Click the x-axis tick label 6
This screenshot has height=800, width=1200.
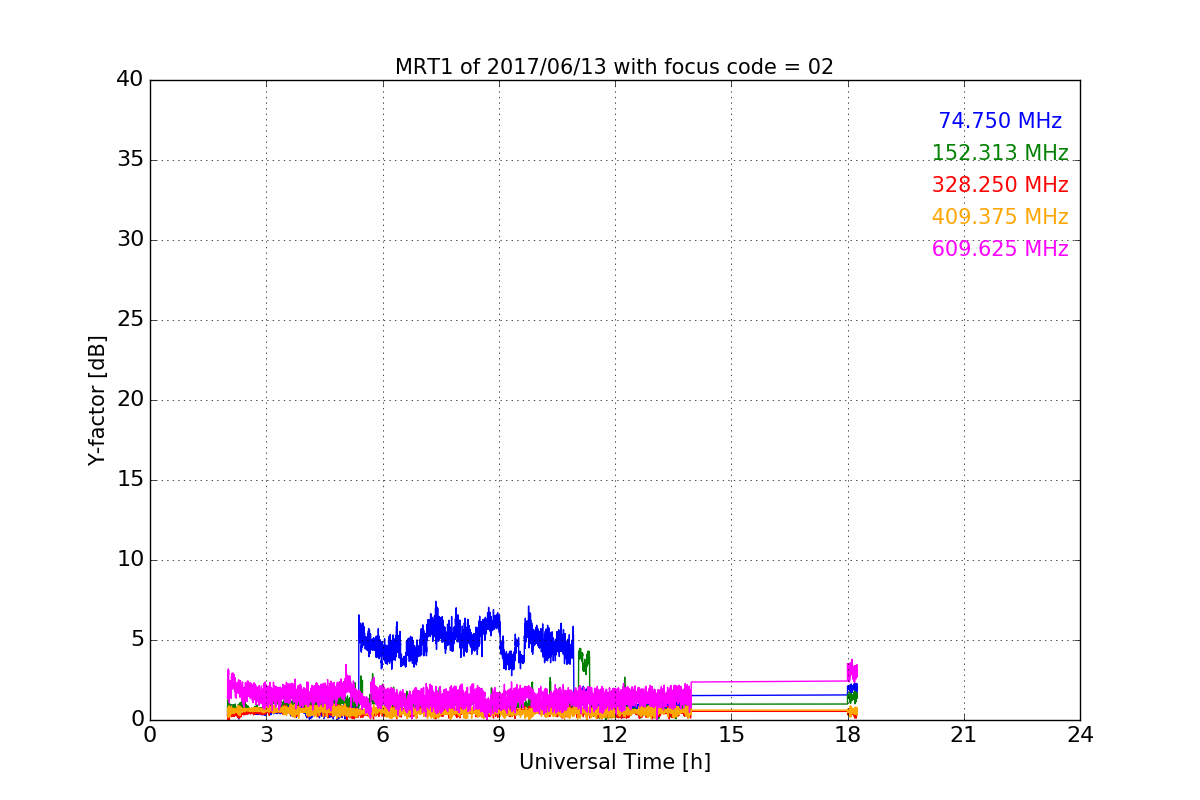pos(382,735)
